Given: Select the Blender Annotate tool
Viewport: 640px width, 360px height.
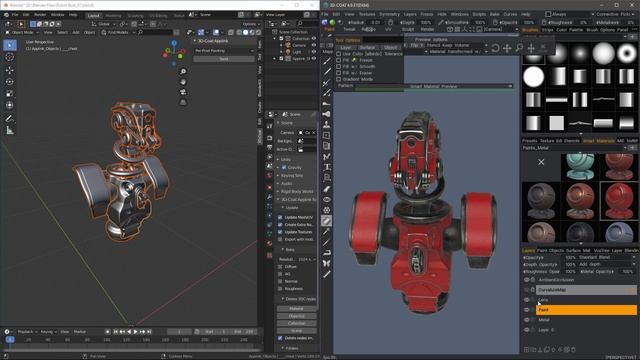Looking at the screenshot, I should [10, 119].
